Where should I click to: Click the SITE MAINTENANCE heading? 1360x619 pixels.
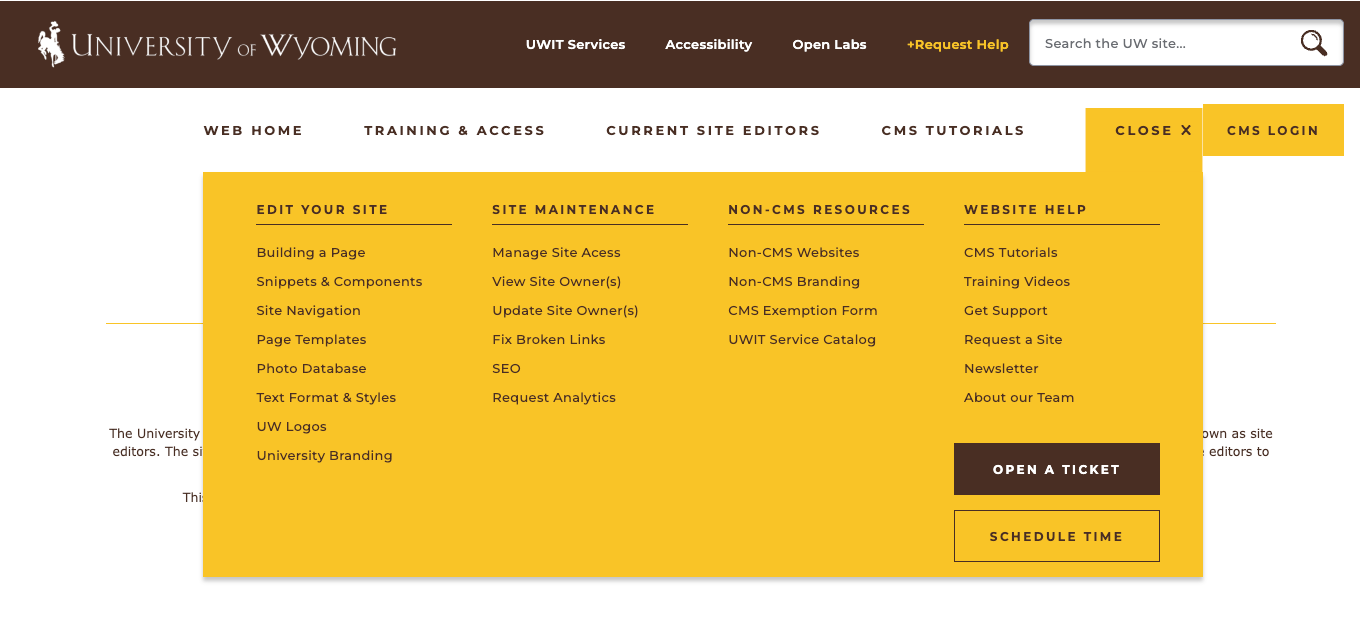(574, 209)
